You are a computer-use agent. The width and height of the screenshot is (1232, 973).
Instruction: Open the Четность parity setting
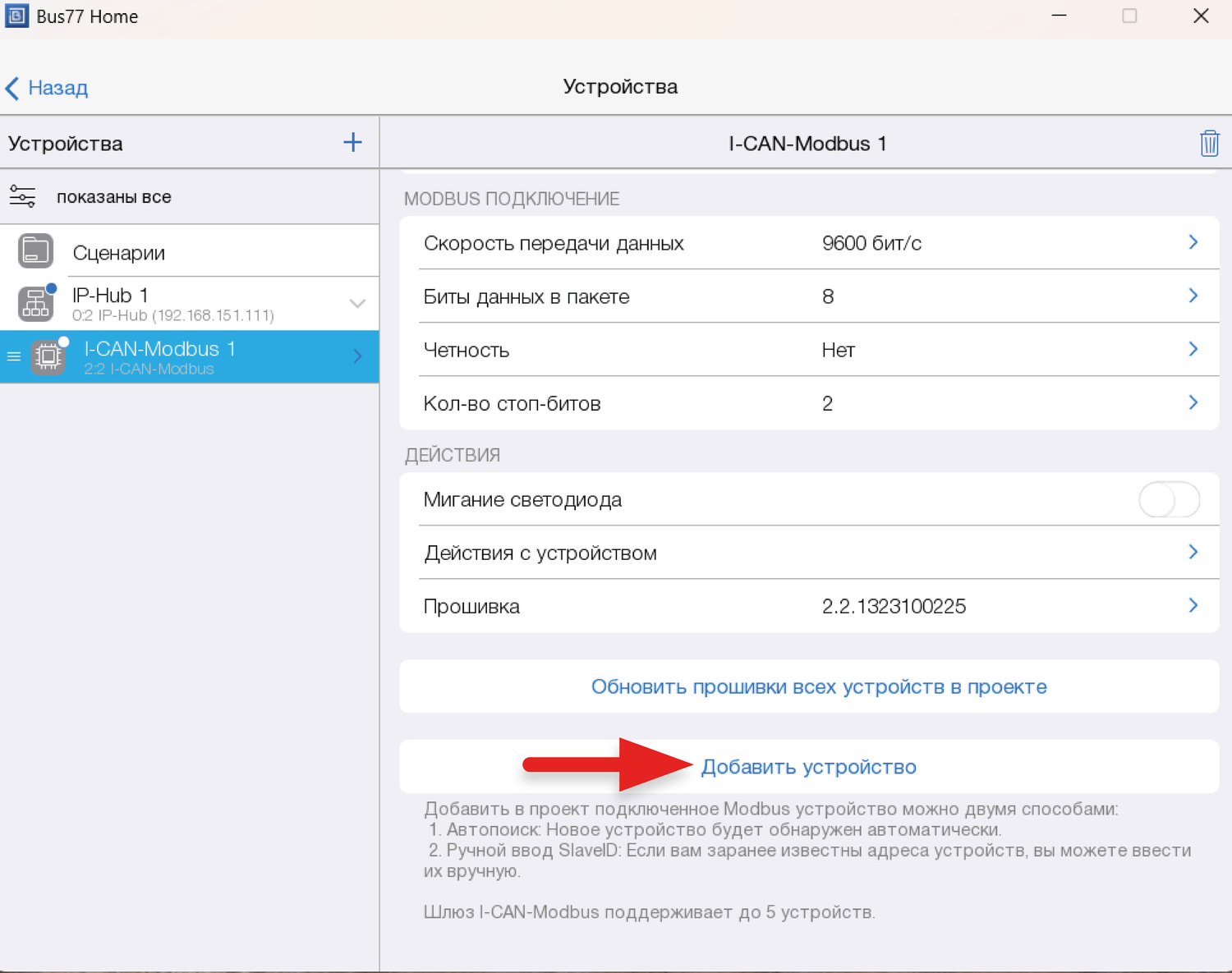[x=809, y=350]
